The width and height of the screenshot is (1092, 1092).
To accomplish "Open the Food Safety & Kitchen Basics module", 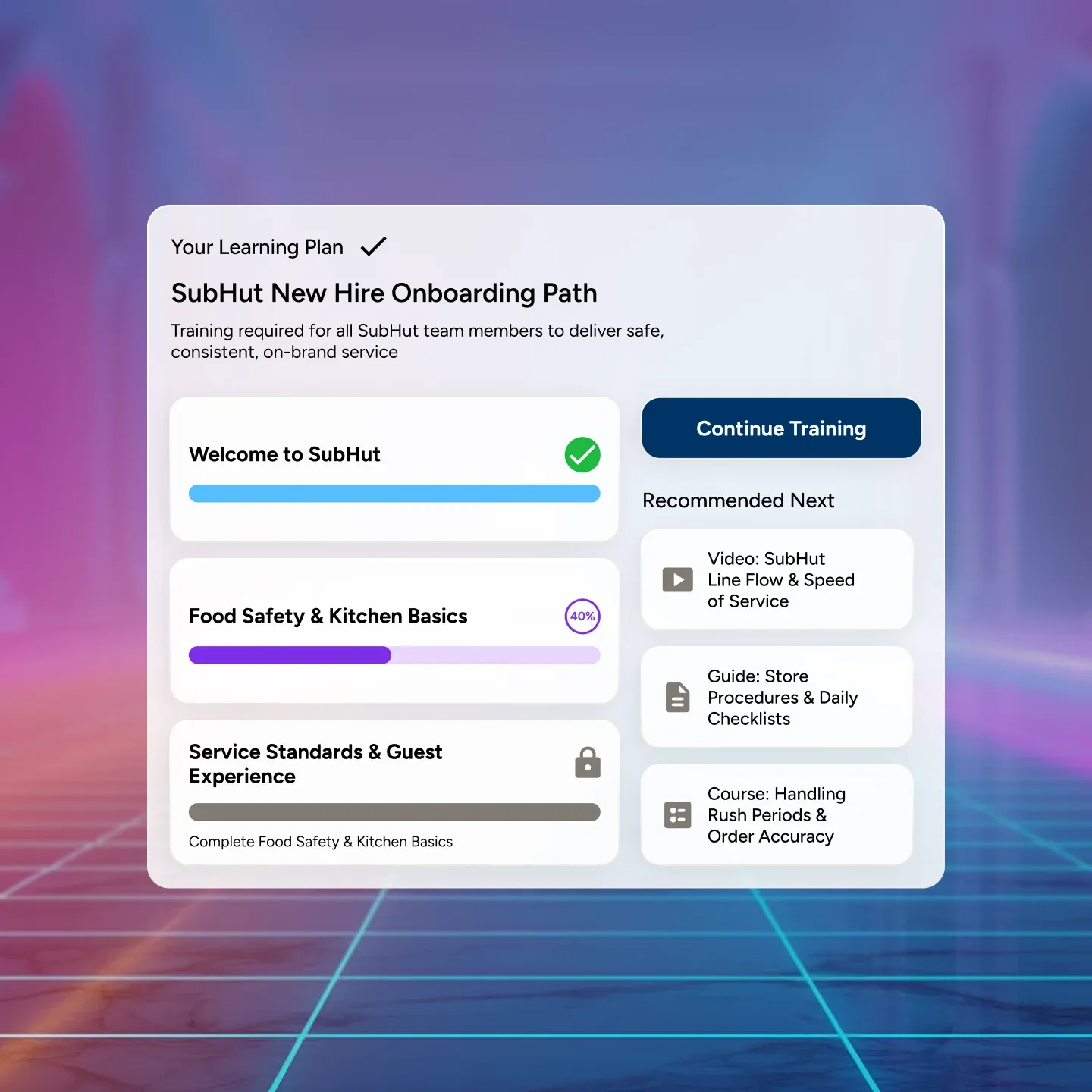I will pos(328,616).
